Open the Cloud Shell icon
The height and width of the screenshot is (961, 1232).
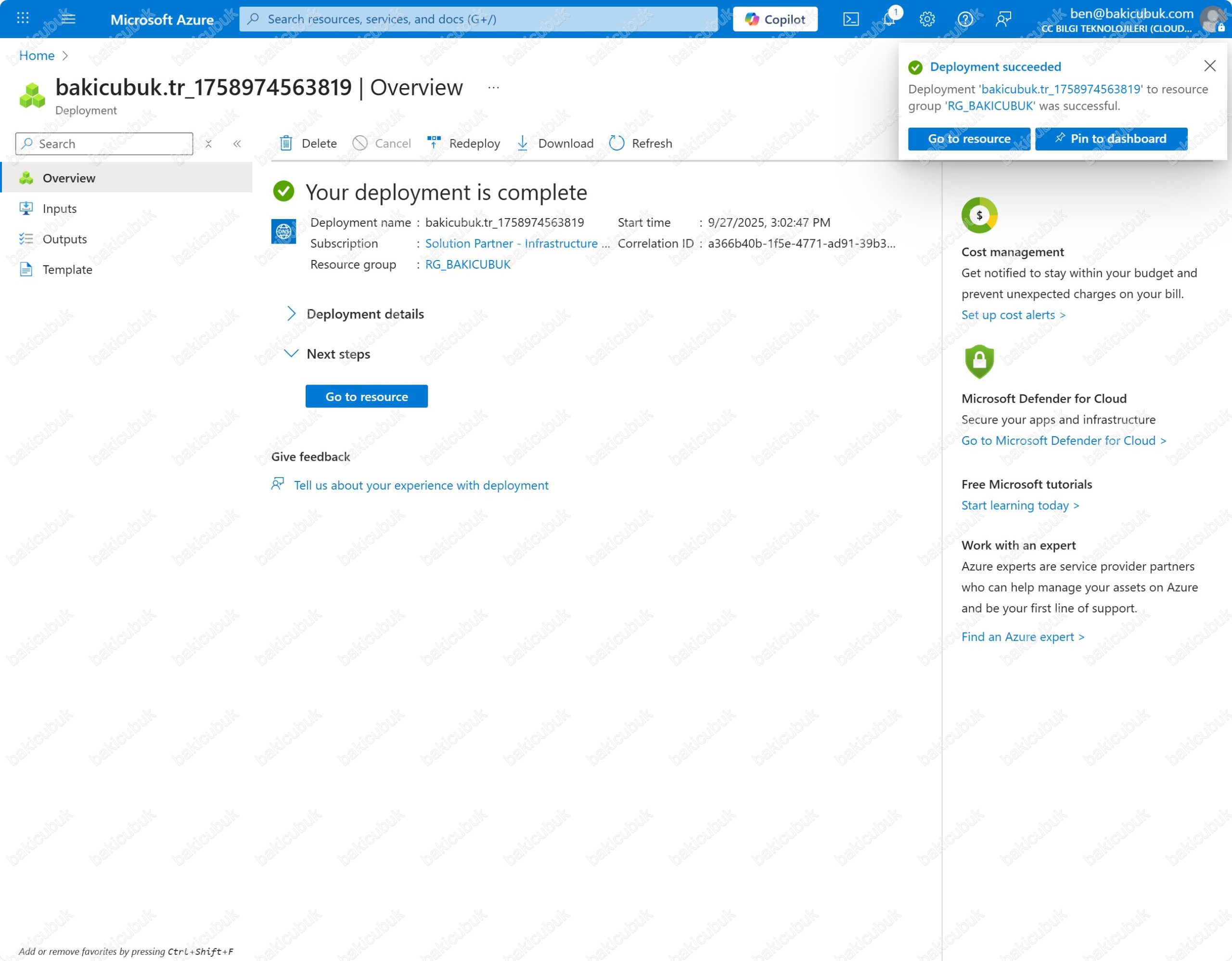click(851, 19)
